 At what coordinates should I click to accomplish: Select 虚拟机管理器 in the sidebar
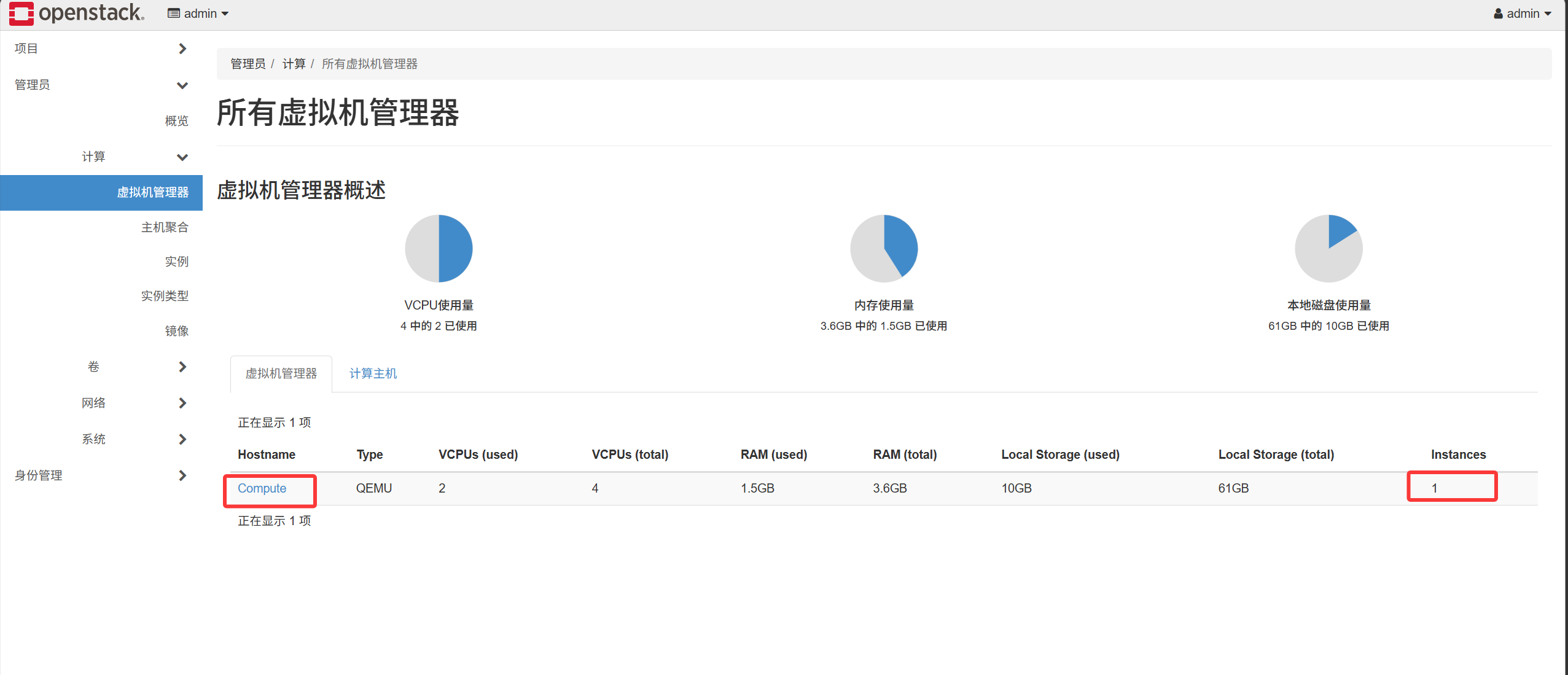tap(101, 192)
